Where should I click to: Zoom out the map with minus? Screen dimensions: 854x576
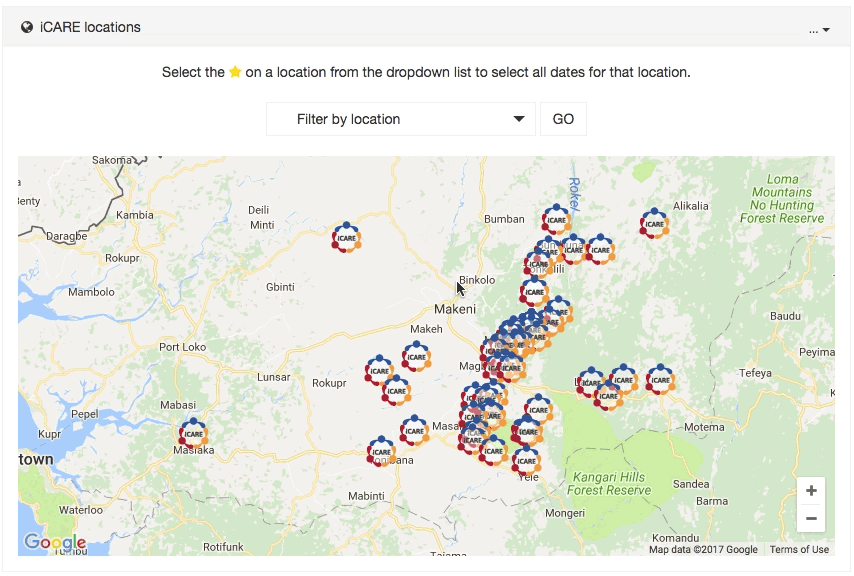pyautogui.click(x=811, y=518)
